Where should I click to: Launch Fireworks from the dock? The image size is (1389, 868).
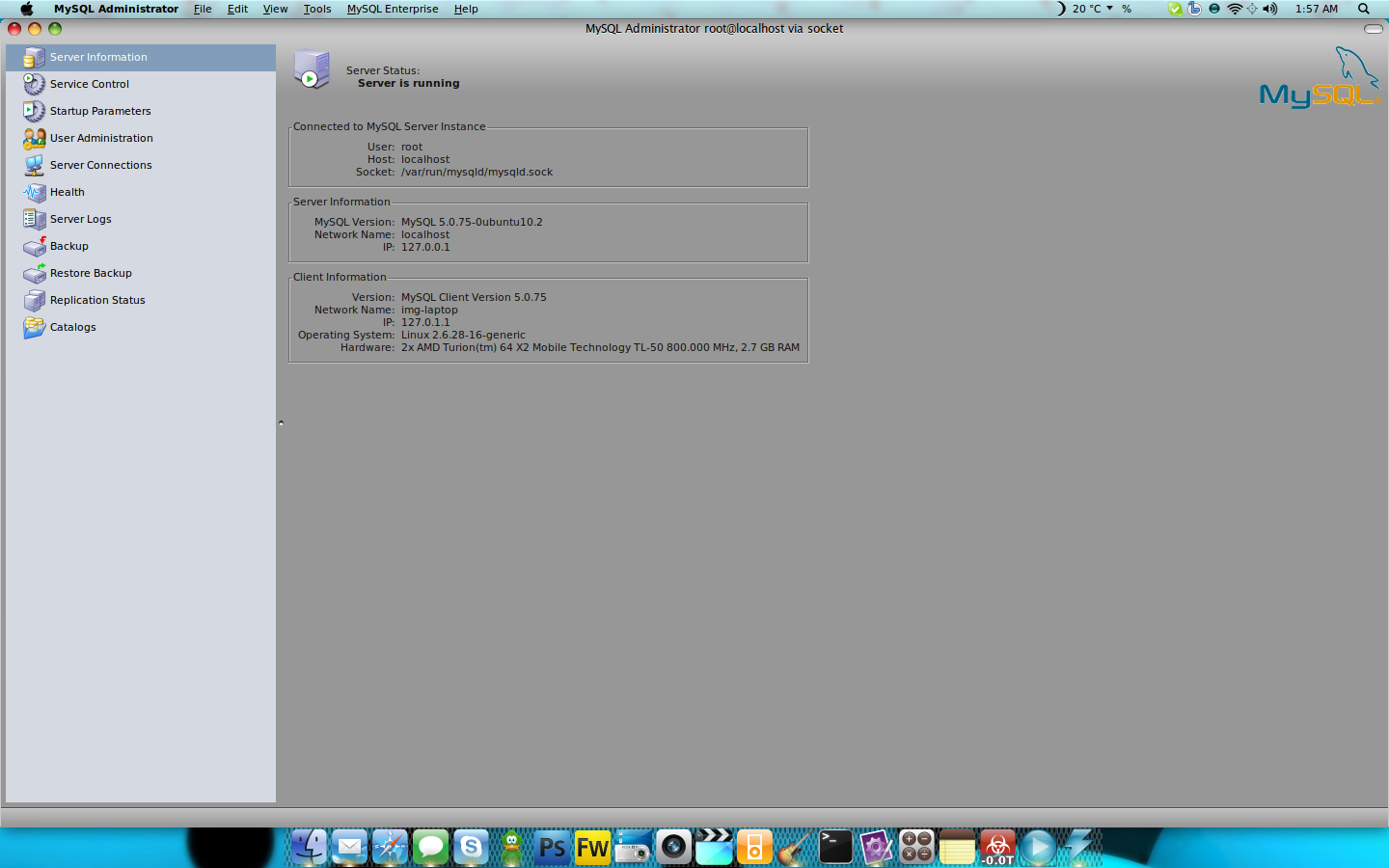point(592,848)
